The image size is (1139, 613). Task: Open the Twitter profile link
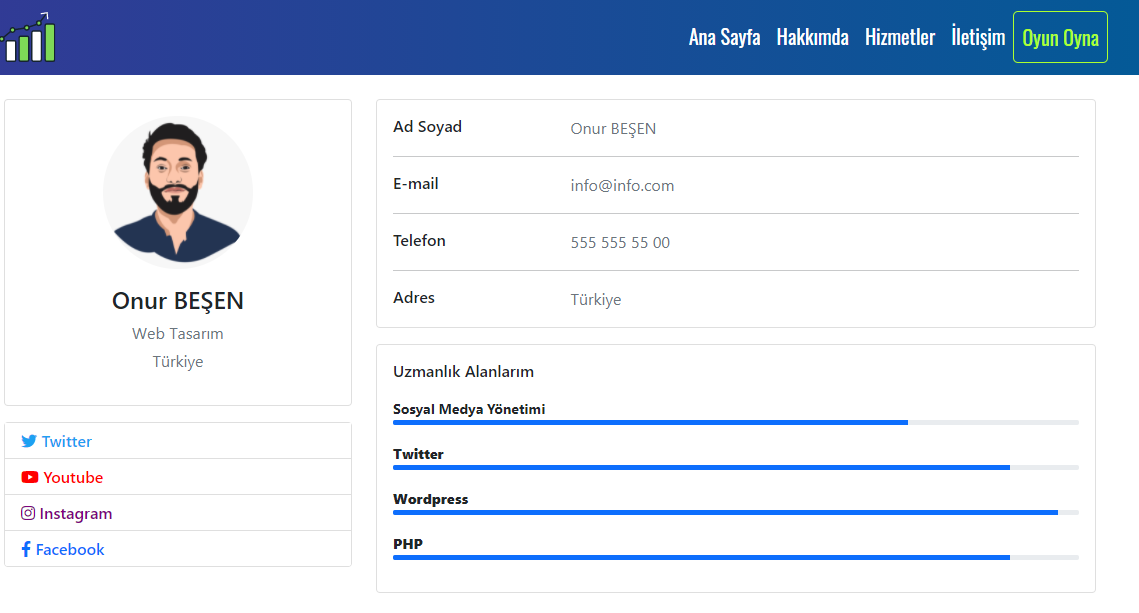[57, 441]
